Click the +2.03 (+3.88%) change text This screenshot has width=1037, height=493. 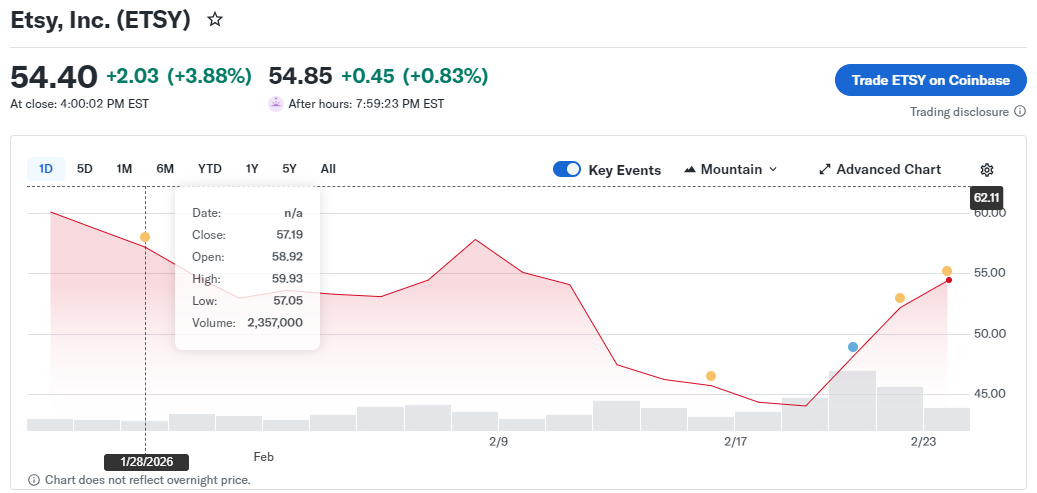179,77
